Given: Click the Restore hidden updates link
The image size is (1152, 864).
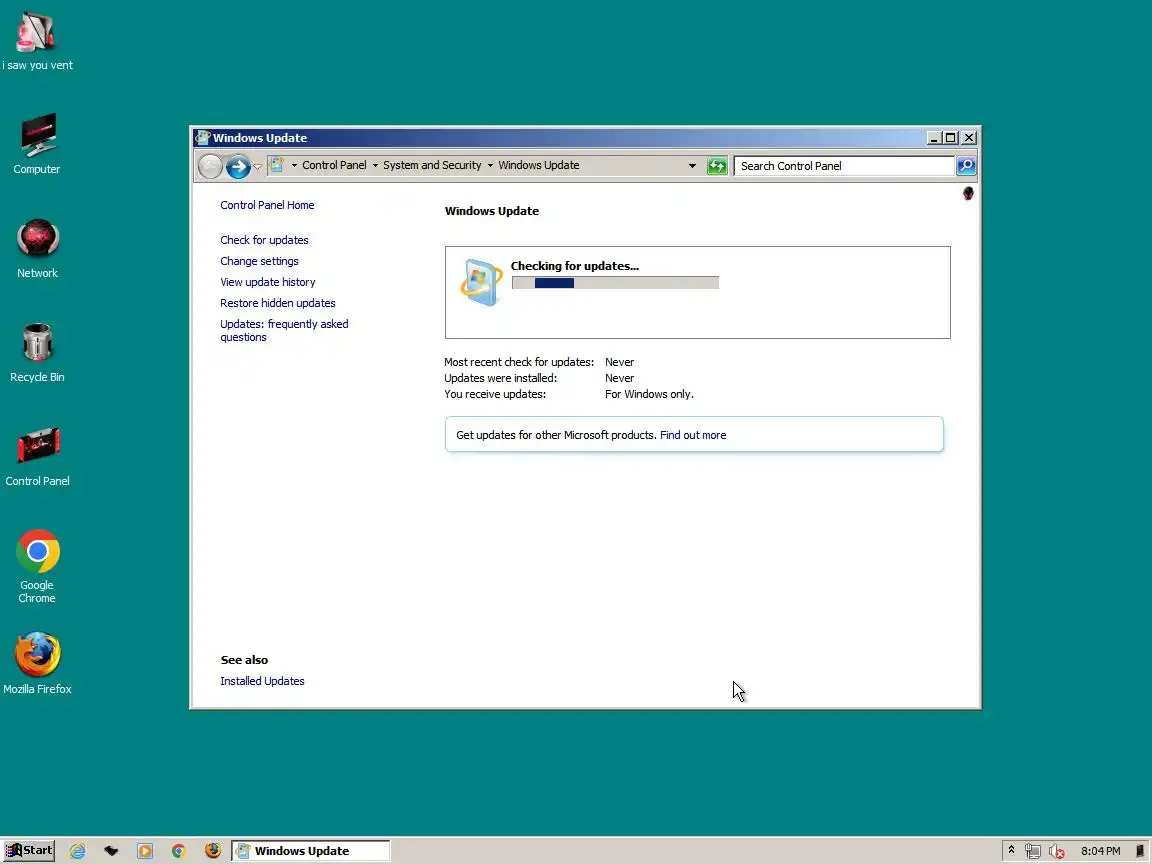Looking at the screenshot, I should tap(278, 303).
